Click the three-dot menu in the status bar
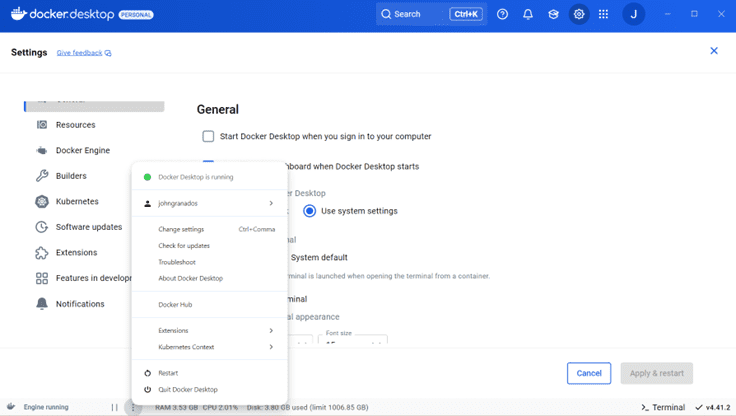Screen dimensions: 736x416 (133, 407)
